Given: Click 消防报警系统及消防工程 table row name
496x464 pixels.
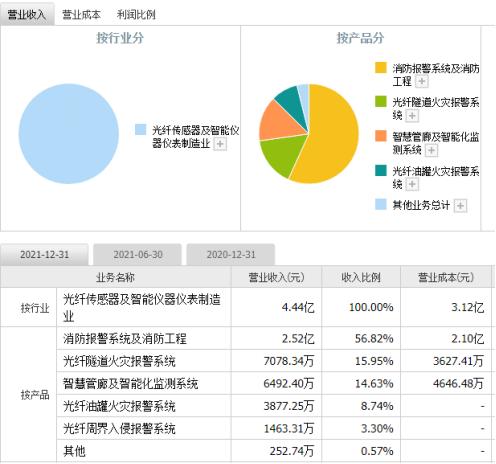Looking at the screenshot, I should pyautogui.click(x=125, y=339).
